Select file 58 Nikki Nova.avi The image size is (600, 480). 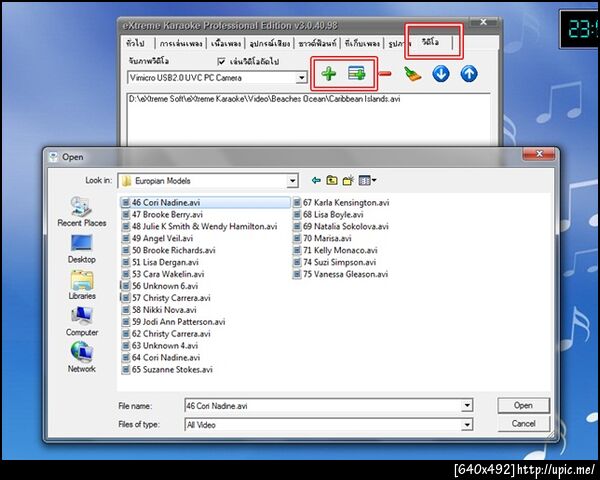pyautogui.click(x=159, y=310)
